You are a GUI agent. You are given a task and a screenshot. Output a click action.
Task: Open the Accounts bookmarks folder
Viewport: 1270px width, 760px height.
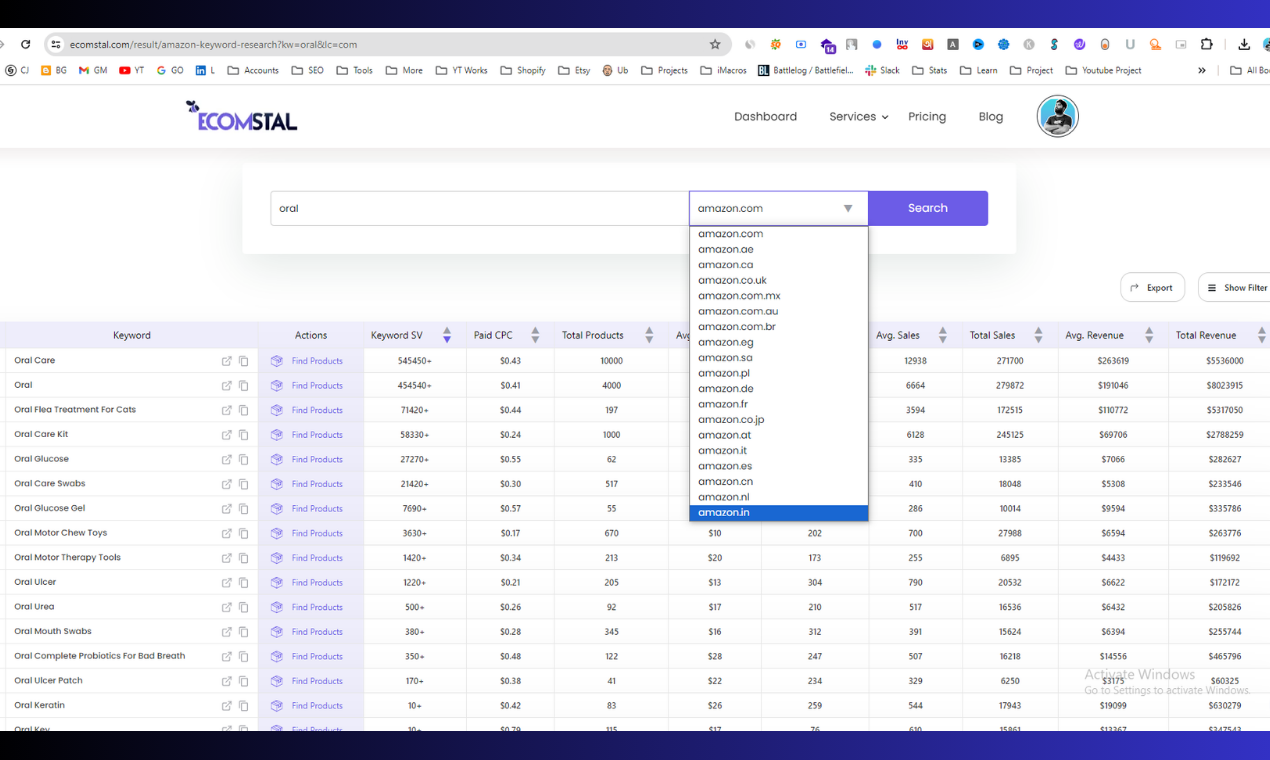click(x=253, y=70)
